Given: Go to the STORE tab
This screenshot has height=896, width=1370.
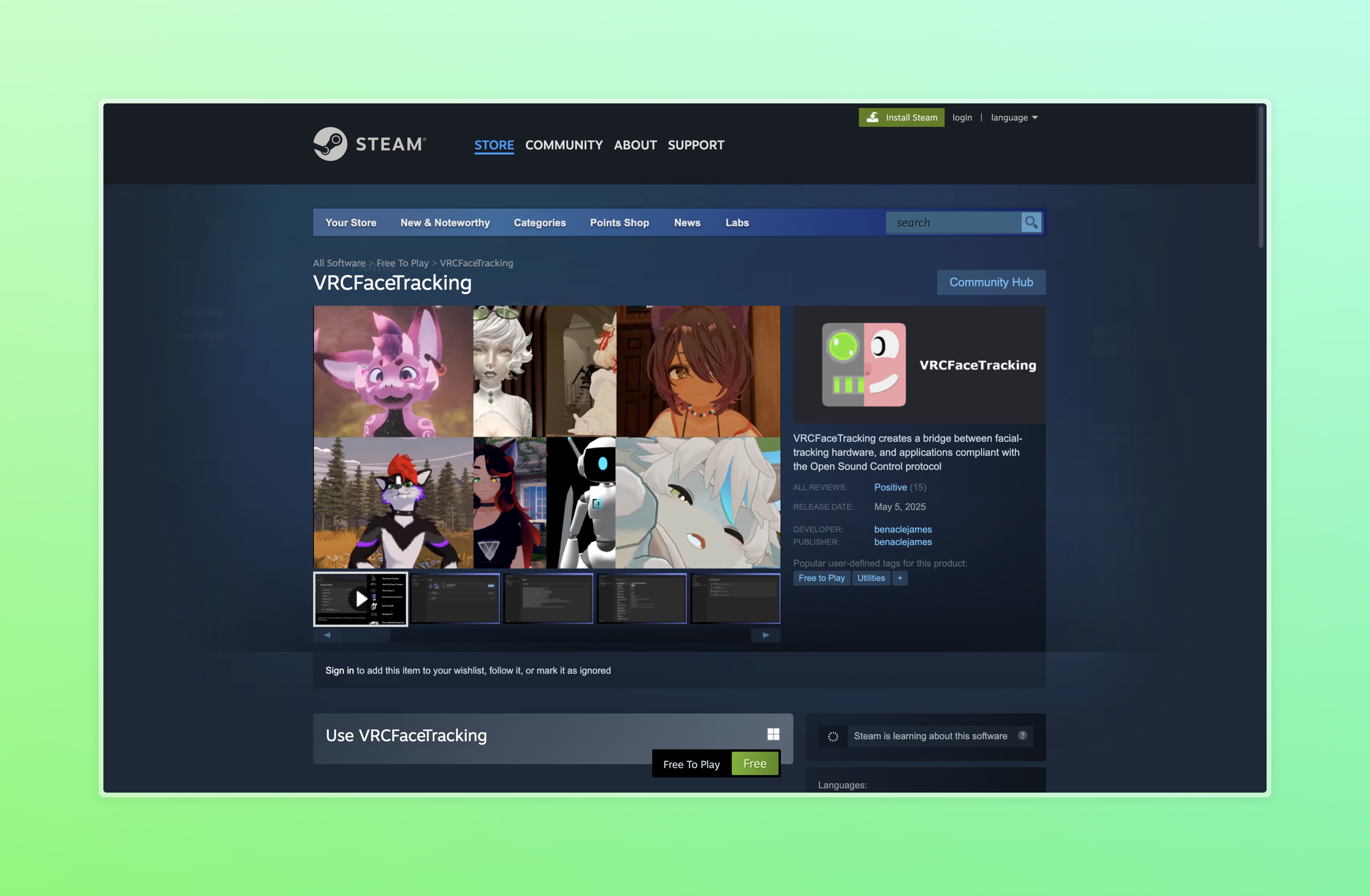Looking at the screenshot, I should 494,145.
